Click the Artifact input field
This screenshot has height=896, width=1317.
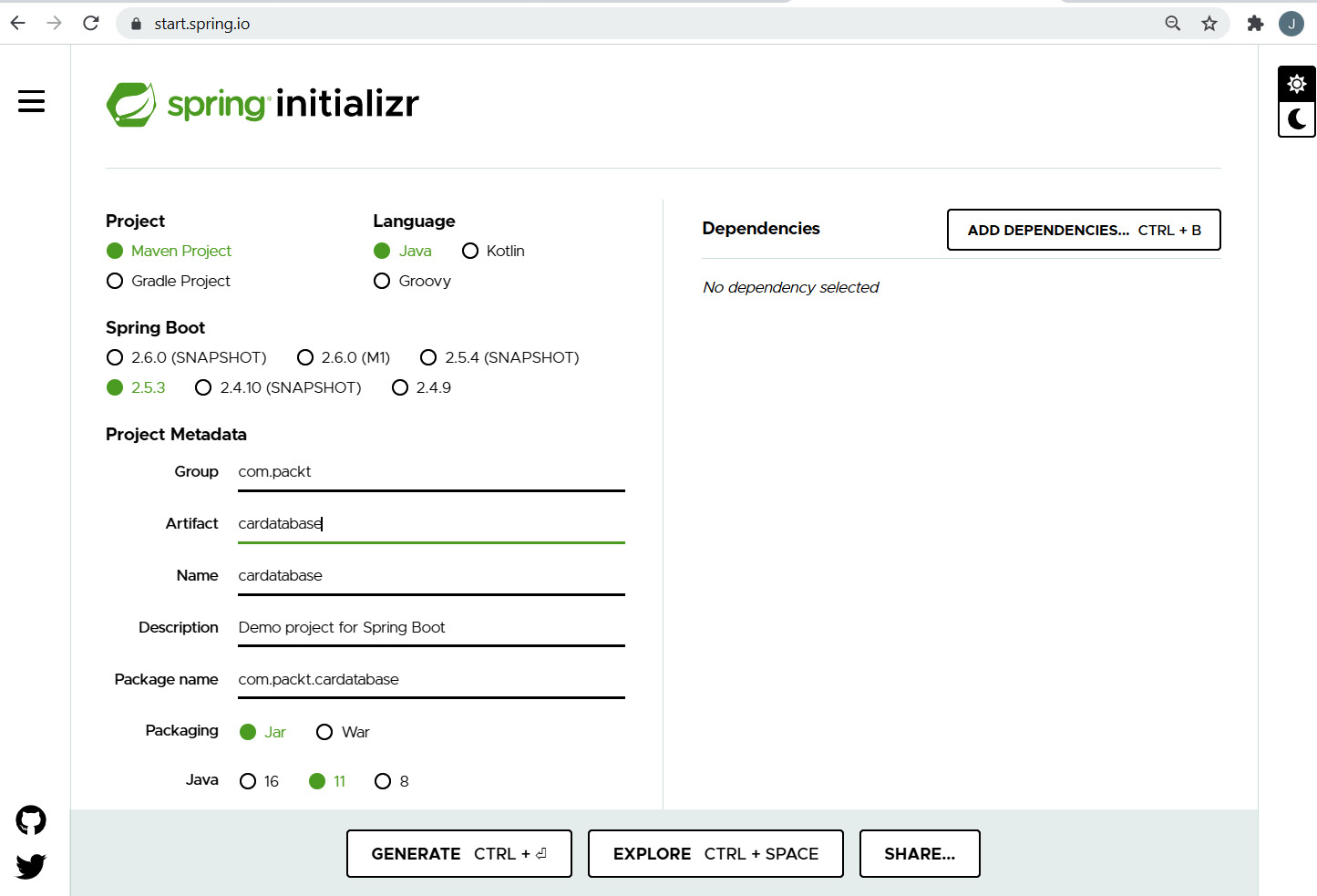[x=431, y=524]
